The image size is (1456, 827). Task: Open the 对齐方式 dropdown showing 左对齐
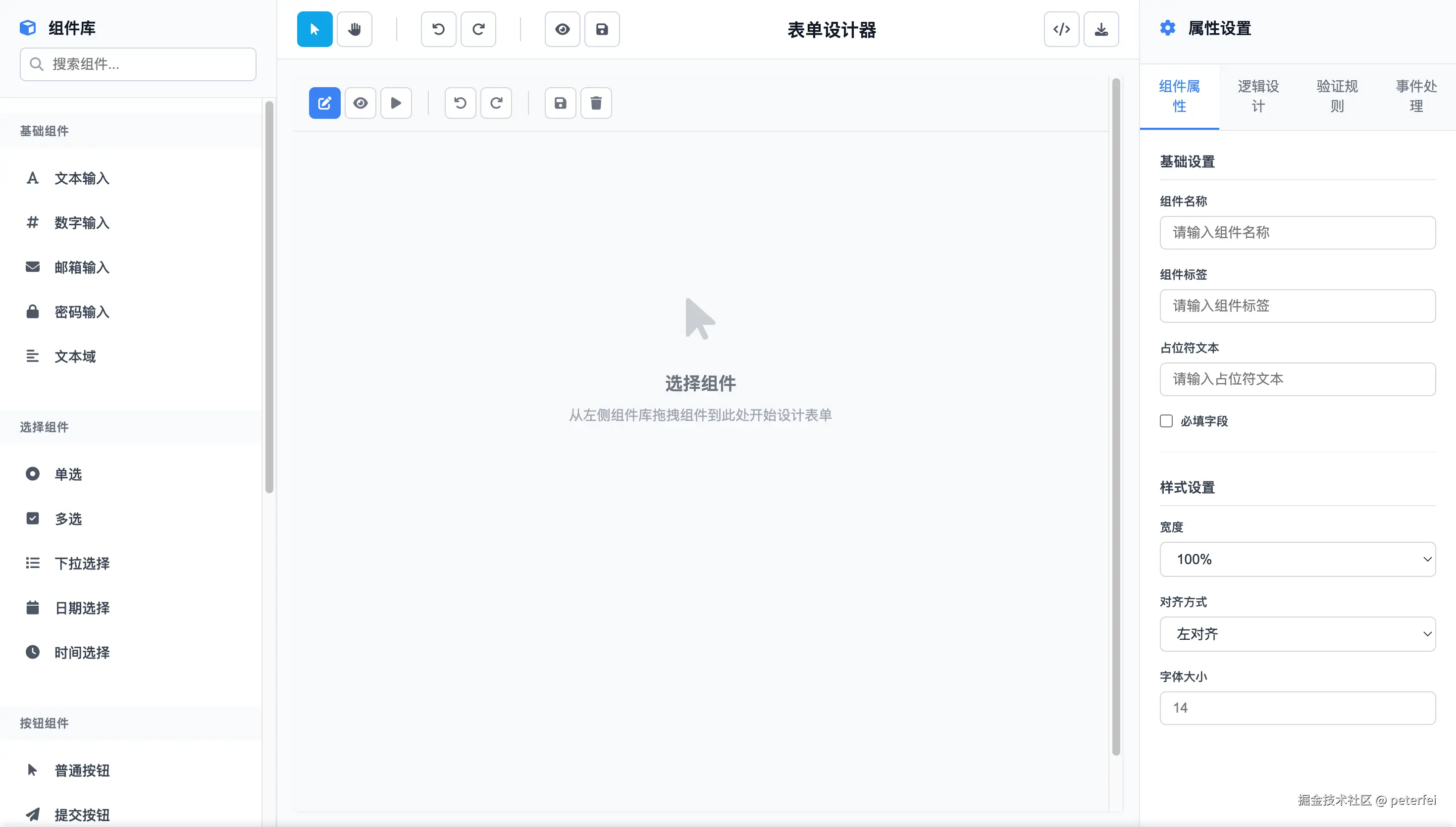pos(1298,634)
